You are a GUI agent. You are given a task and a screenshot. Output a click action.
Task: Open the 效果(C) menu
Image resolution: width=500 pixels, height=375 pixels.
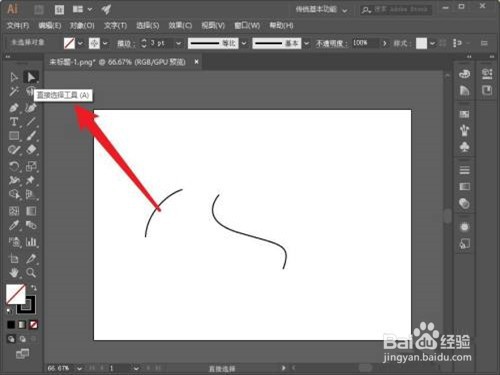180,26
